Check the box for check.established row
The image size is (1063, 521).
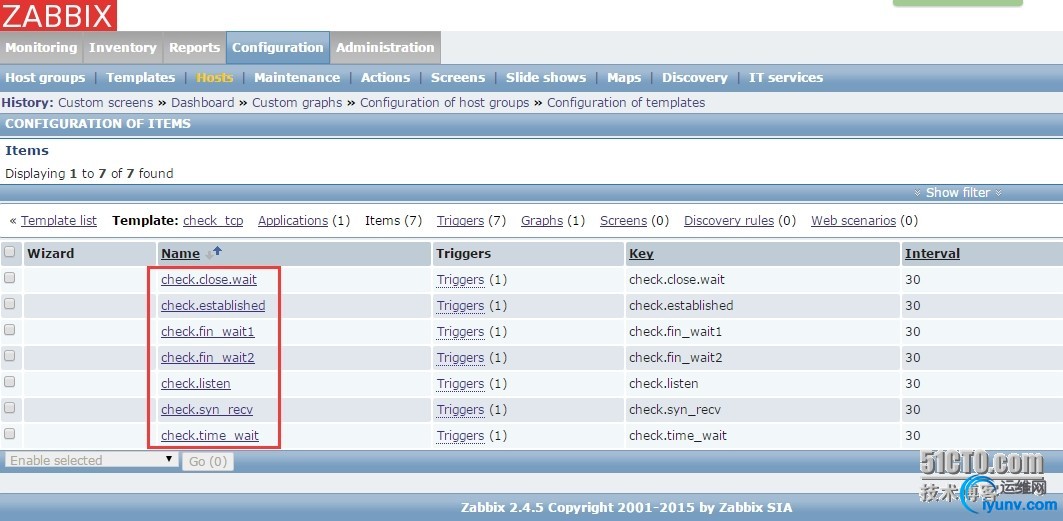[9, 304]
